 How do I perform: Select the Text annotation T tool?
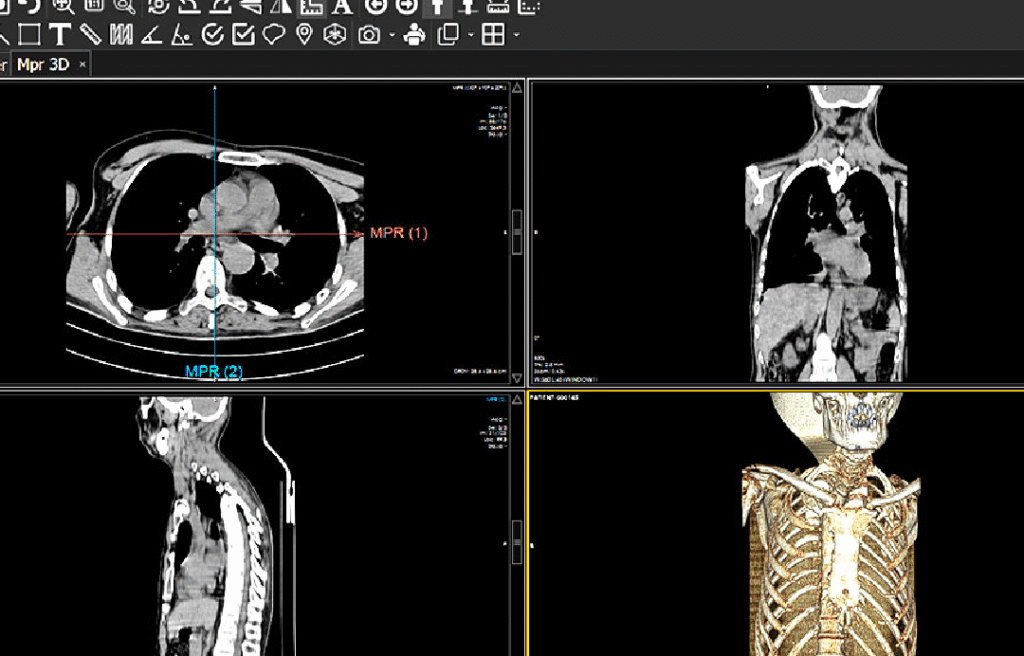click(x=59, y=35)
